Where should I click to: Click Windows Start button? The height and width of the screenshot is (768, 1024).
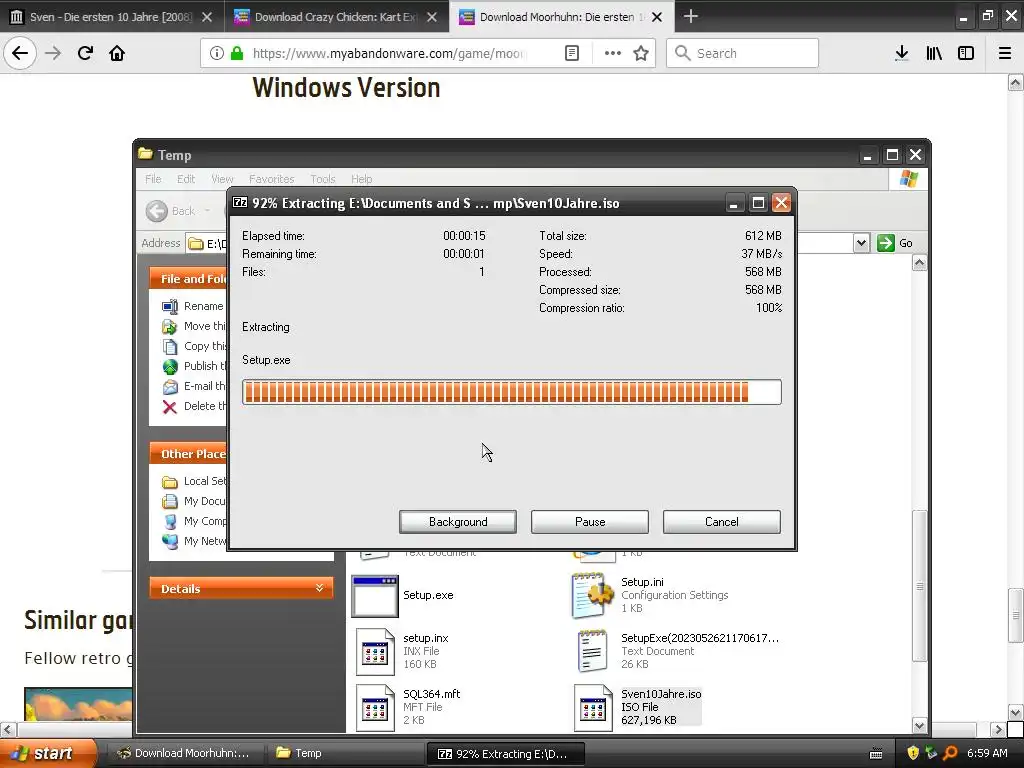48,753
